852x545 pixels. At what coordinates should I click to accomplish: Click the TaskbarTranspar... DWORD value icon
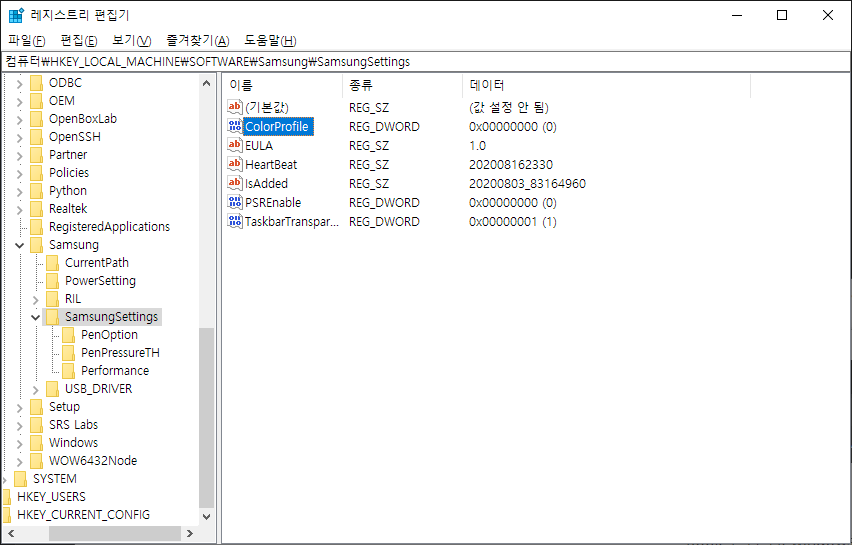coord(235,222)
